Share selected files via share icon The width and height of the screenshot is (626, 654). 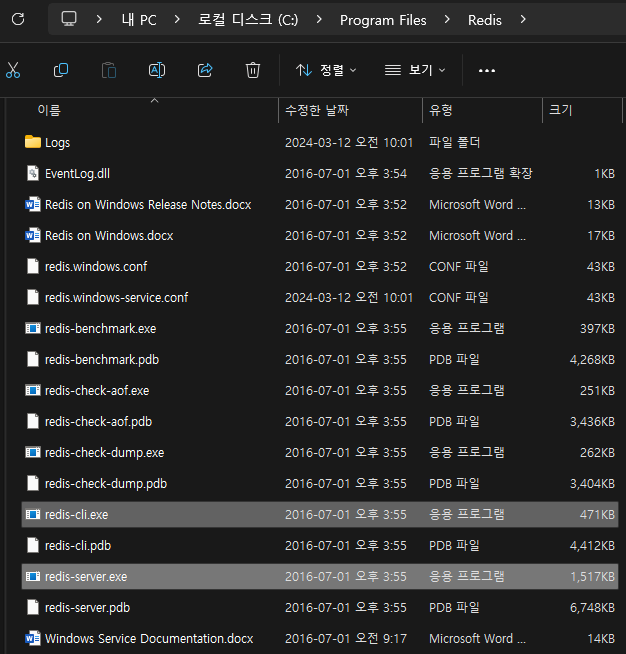(205, 70)
